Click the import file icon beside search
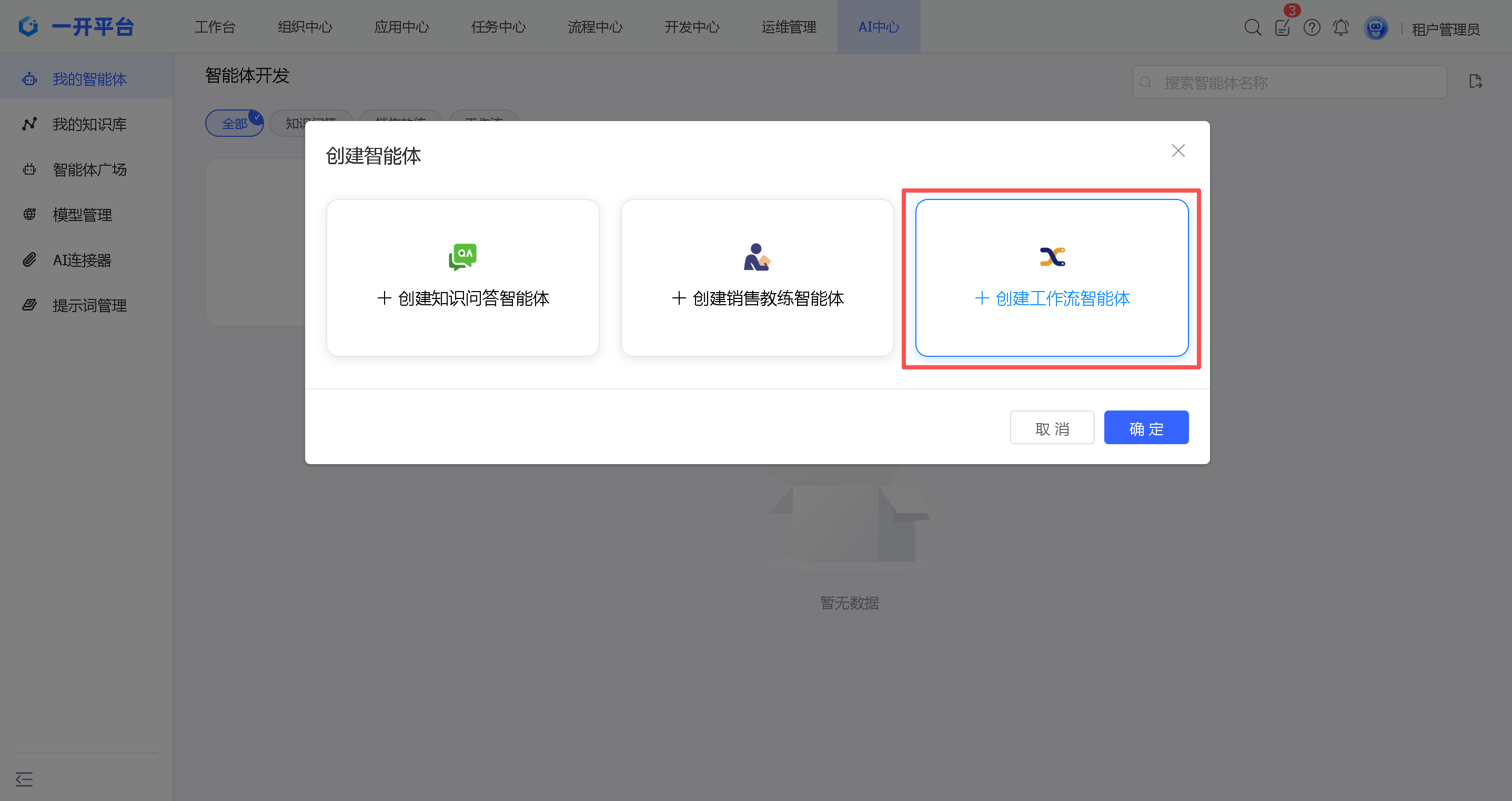Viewport: 1512px width, 801px height. (x=1475, y=82)
